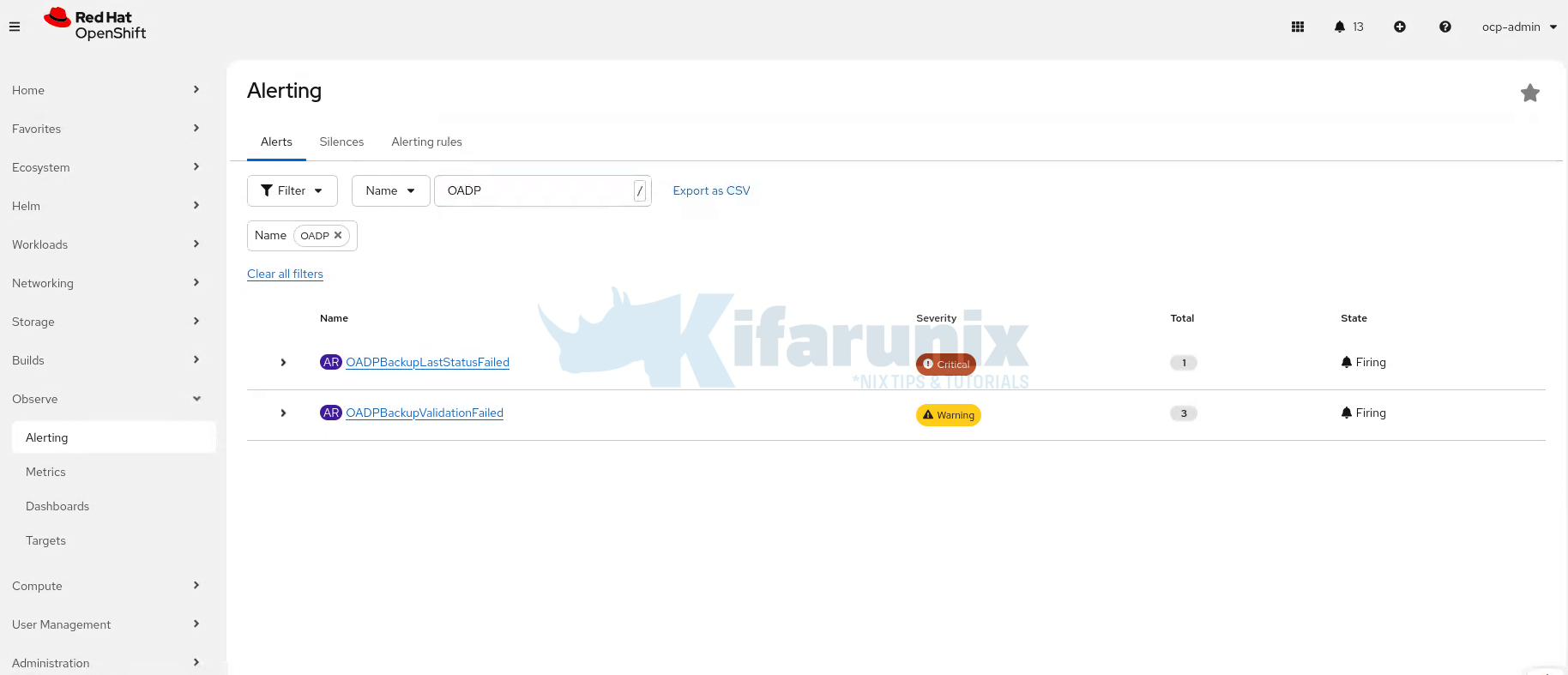Expand the Networking navigation section
Viewport: 1568px width, 675px height.
(x=106, y=283)
